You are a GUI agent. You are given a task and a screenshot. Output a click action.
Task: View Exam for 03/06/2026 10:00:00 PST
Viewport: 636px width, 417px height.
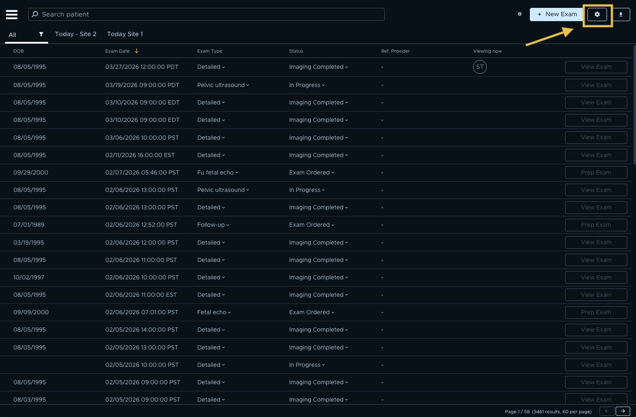point(596,138)
